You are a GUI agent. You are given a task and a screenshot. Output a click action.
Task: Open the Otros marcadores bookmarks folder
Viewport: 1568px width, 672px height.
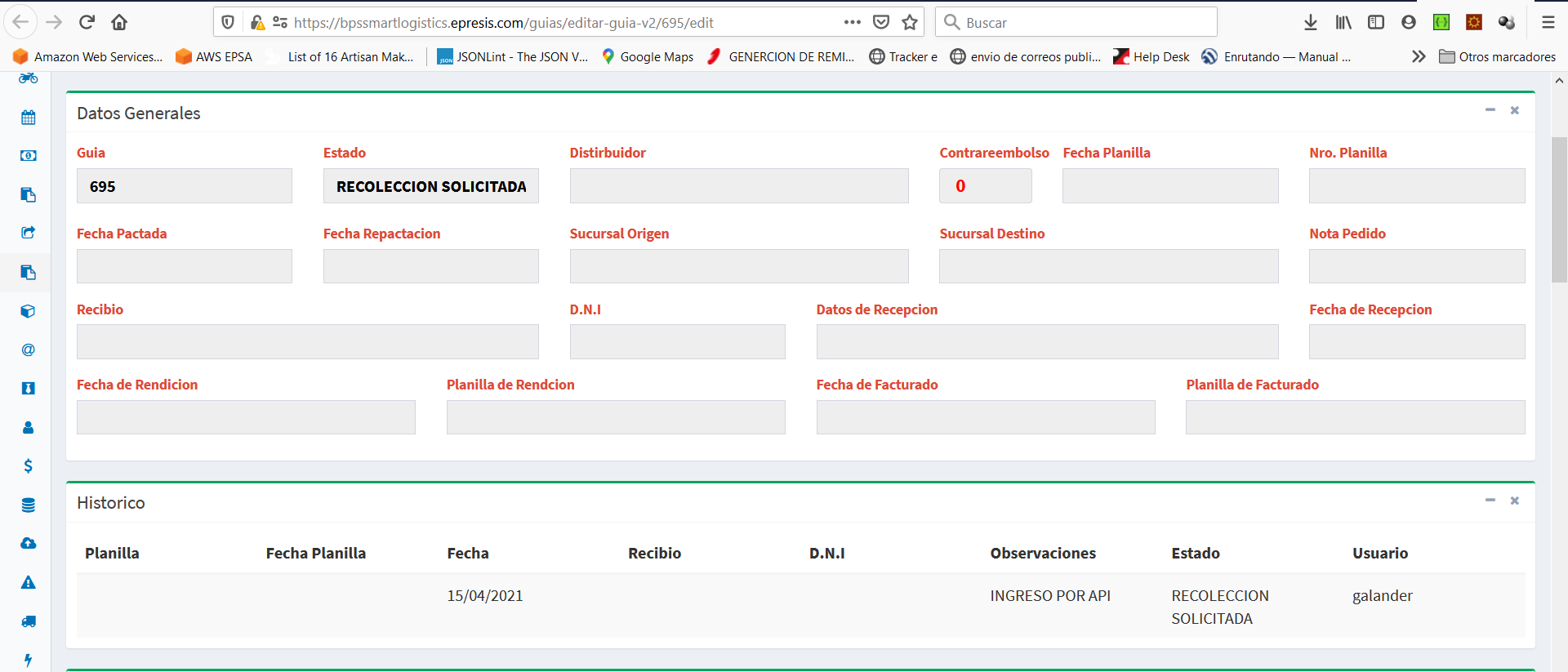point(1498,56)
